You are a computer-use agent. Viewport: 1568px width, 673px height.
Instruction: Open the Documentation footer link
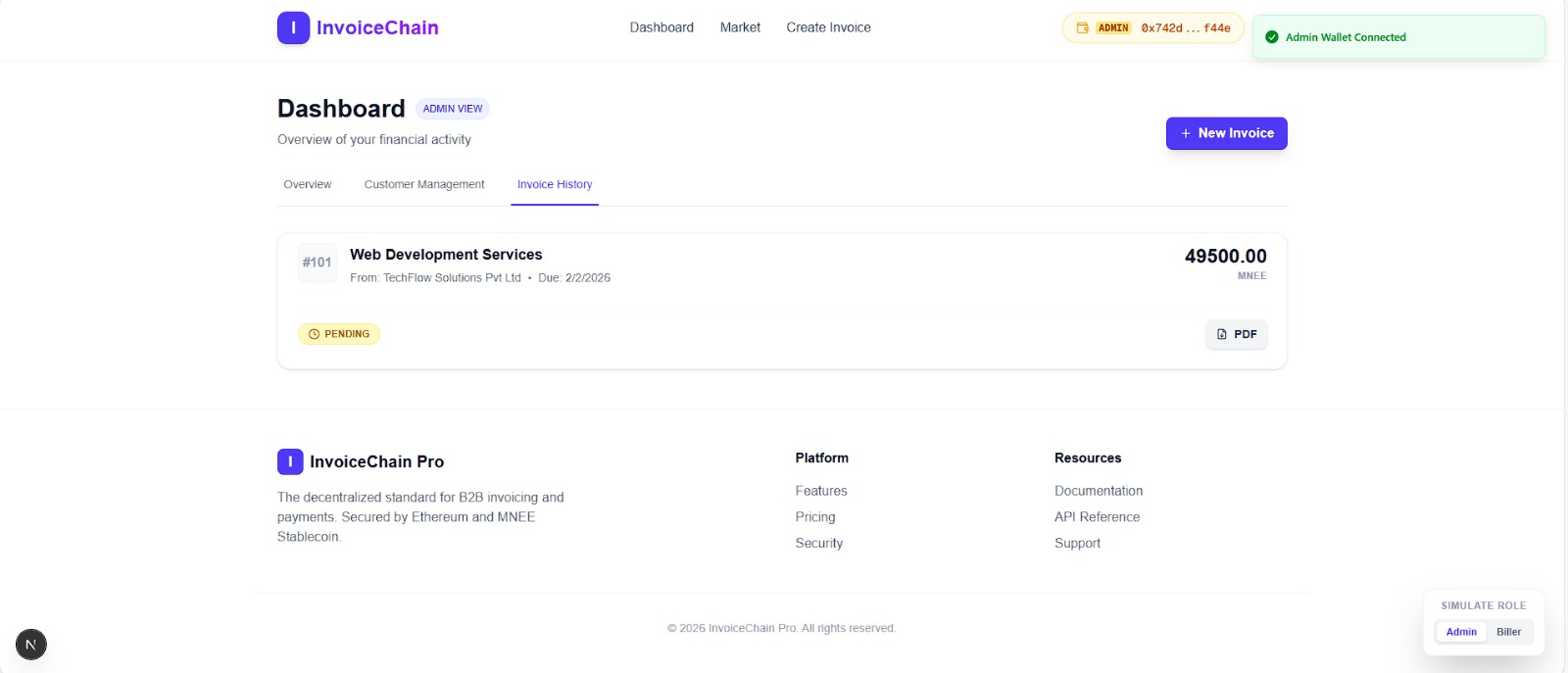tap(1099, 491)
